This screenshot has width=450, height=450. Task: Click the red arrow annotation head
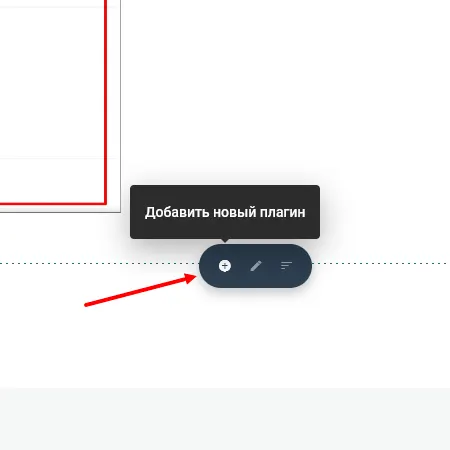(x=191, y=278)
